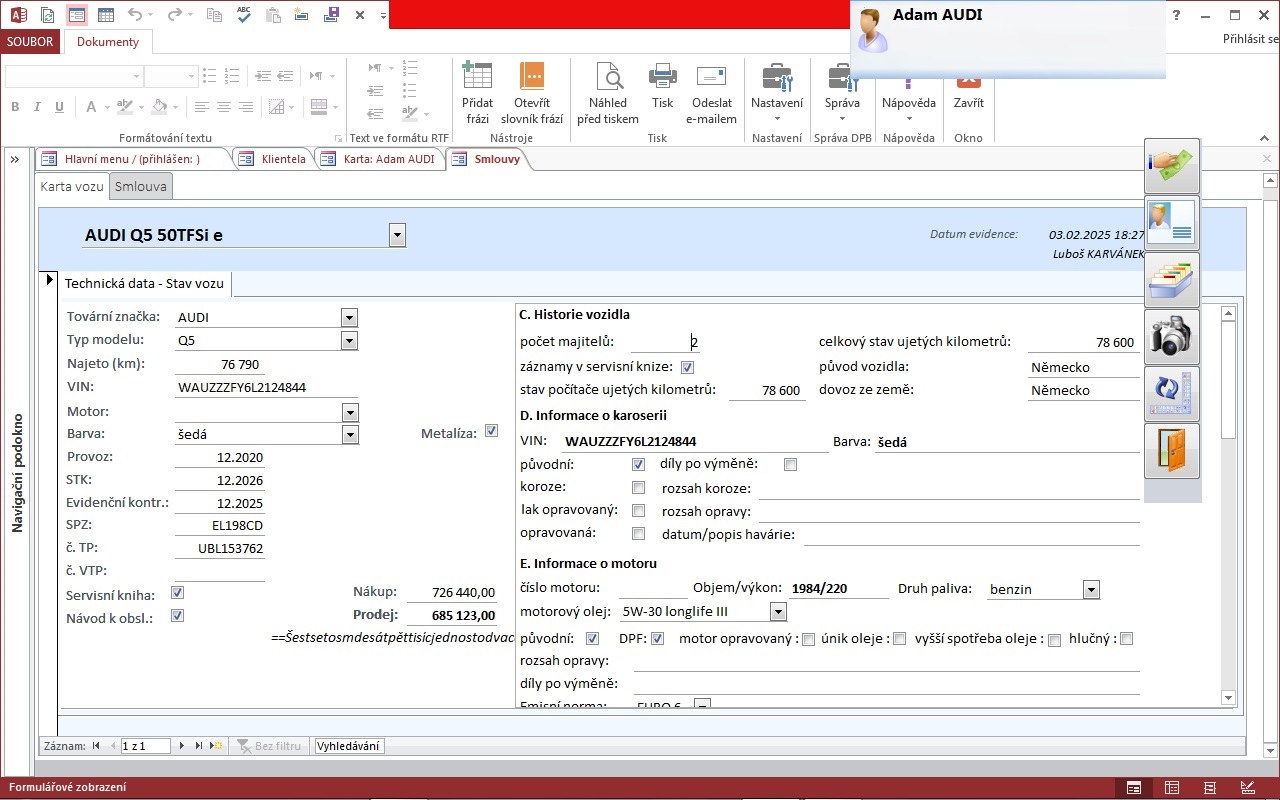Click the camera icon to manage photos
This screenshot has width=1280, height=800.
pyautogui.click(x=1171, y=336)
